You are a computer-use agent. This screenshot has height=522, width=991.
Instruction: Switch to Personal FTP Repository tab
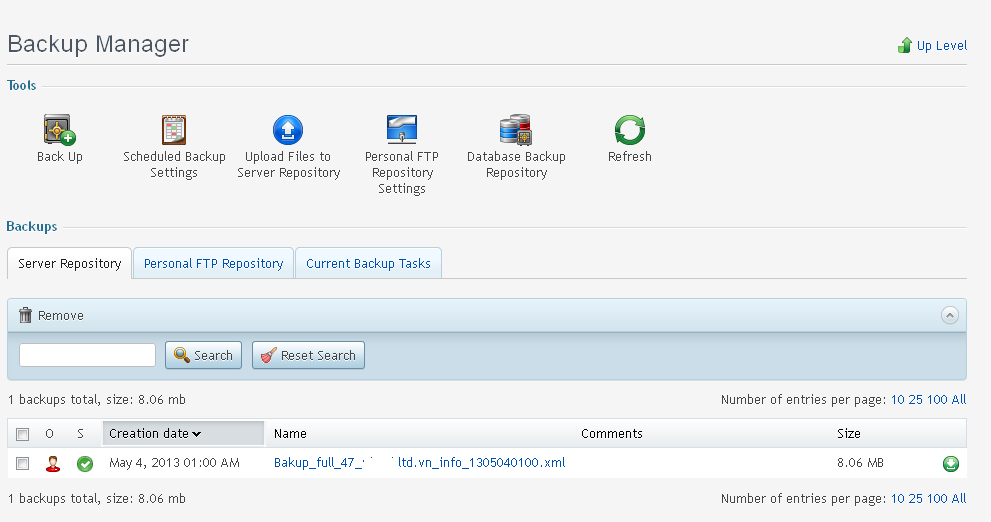[213, 264]
